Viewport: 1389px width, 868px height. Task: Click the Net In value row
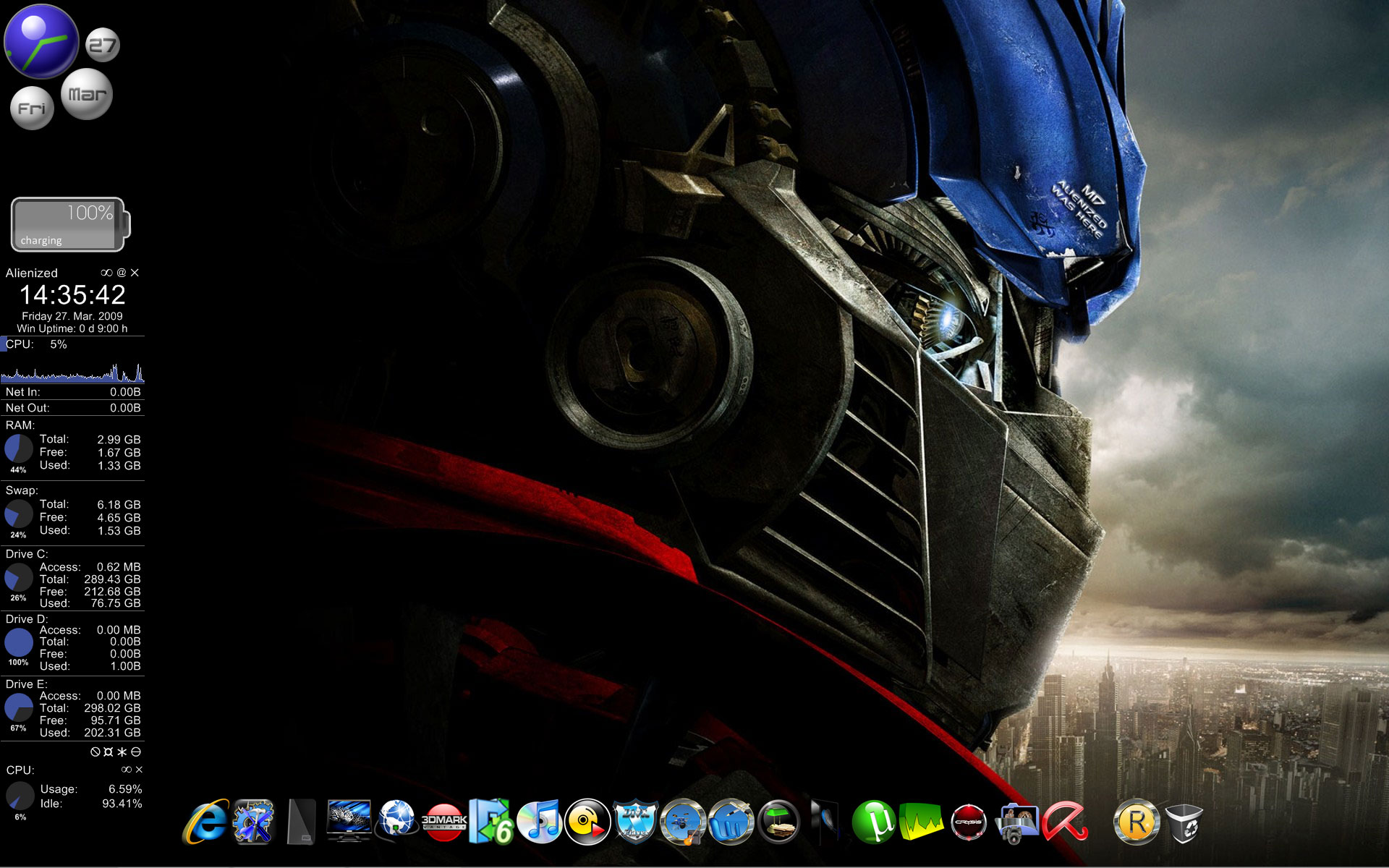pos(72,392)
